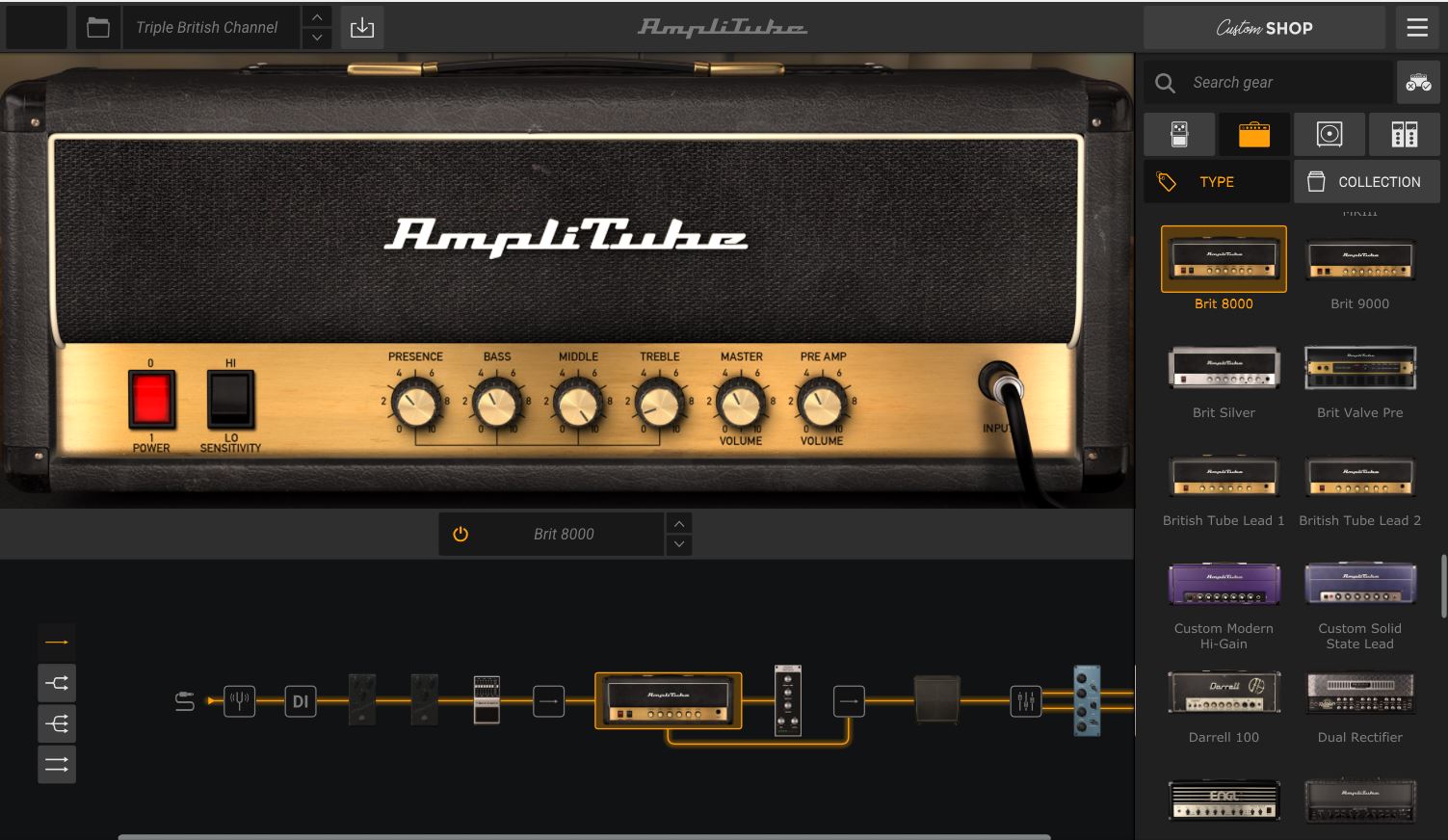Click the search magnifier icon
Viewport: 1448px width, 840px height.
click(1166, 83)
